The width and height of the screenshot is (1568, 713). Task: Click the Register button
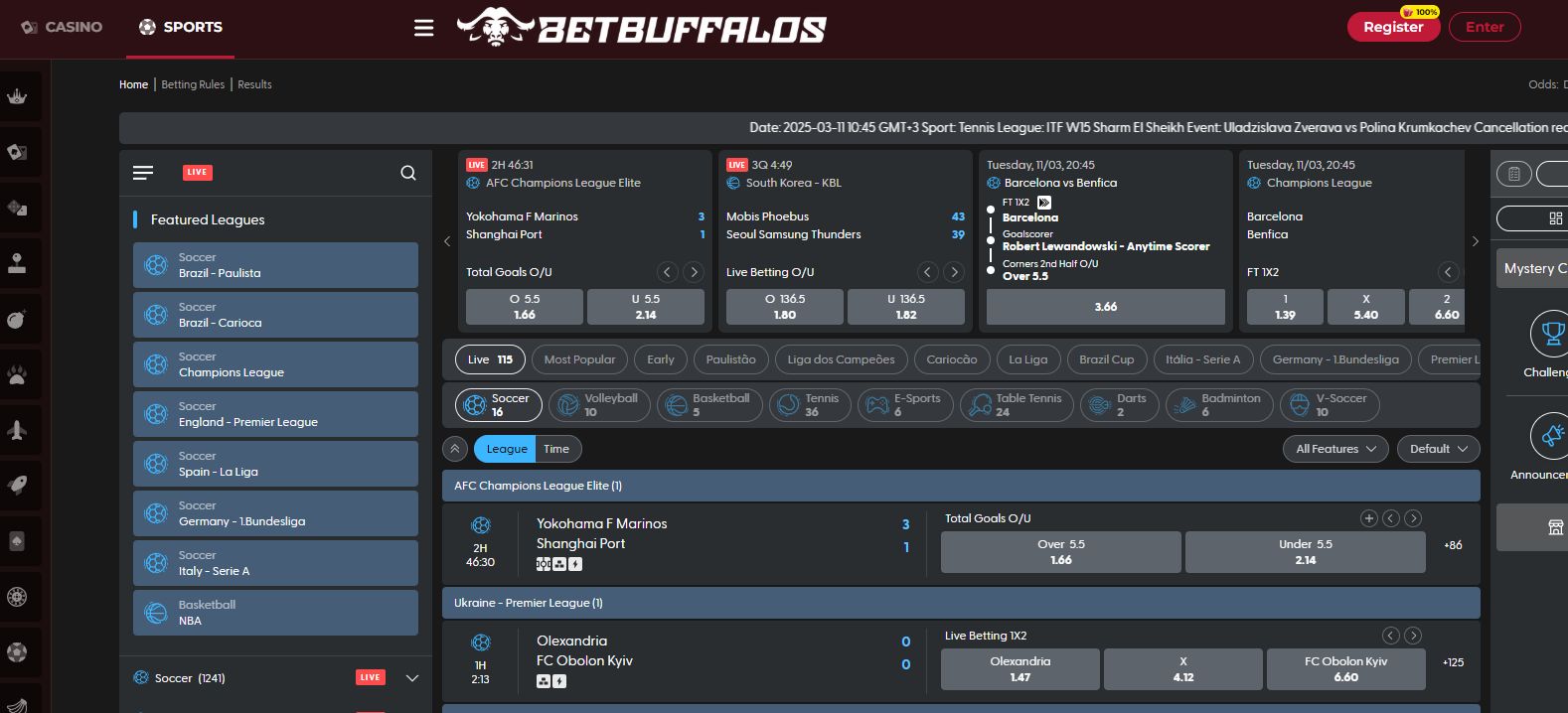coord(1393,27)
